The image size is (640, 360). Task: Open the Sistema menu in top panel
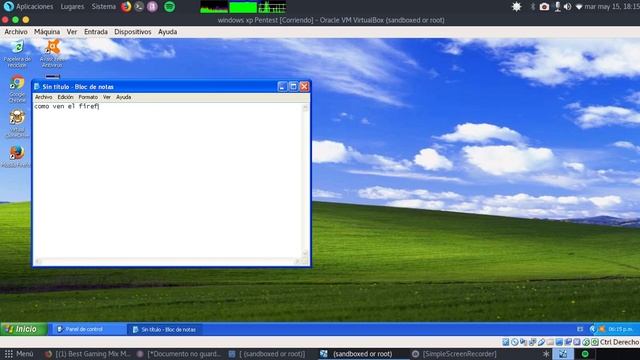(104, 7)
